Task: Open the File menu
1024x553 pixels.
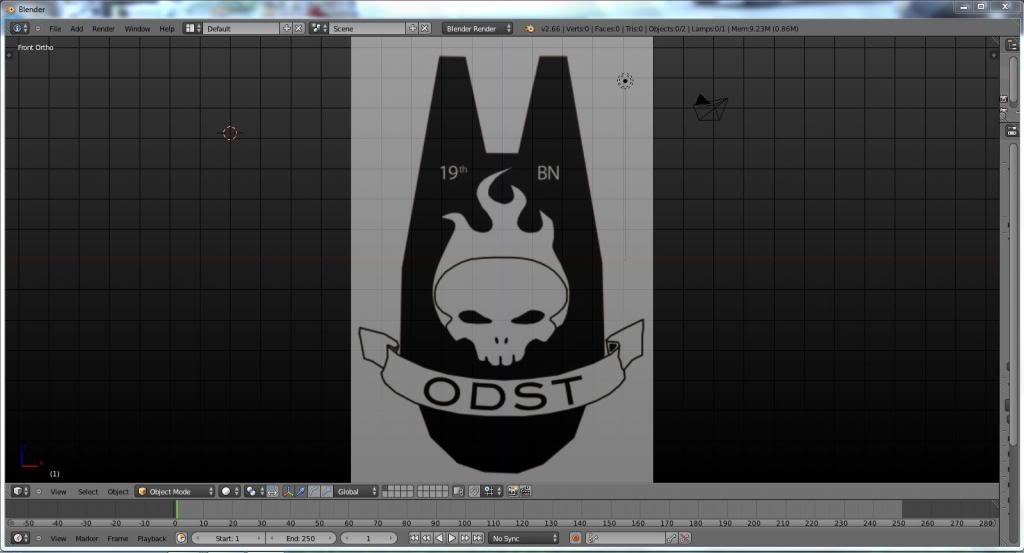Action: coord(56,29)
